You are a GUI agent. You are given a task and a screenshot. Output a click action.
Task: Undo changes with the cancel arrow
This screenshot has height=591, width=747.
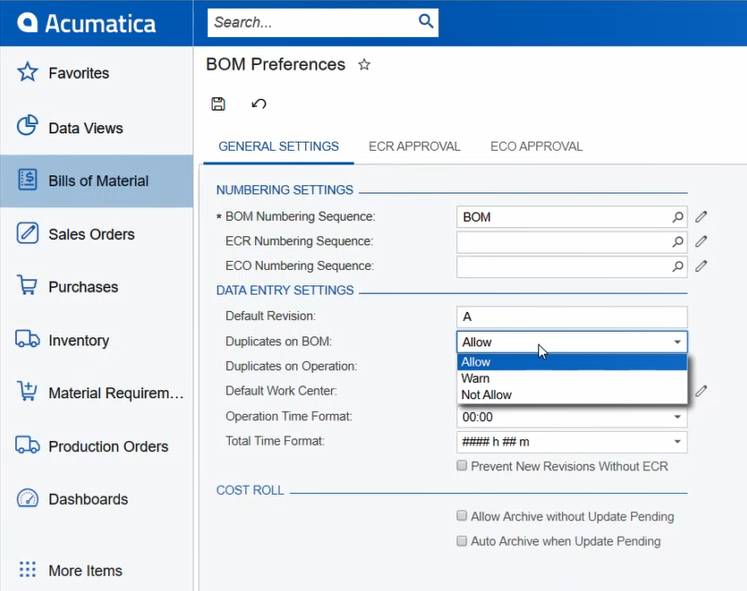(x=259, y=104)
